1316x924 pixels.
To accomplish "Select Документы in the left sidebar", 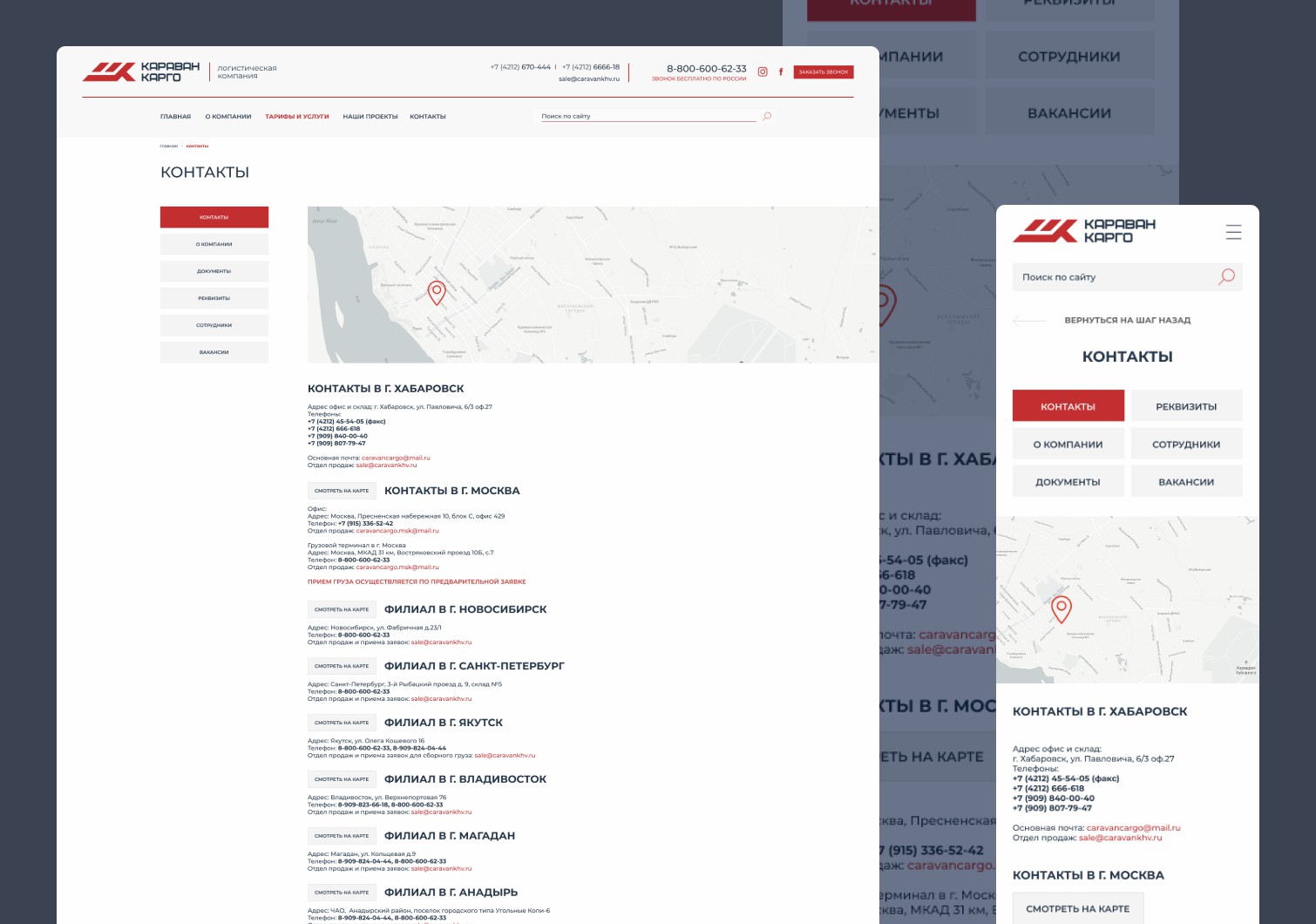I will (214, 271).
